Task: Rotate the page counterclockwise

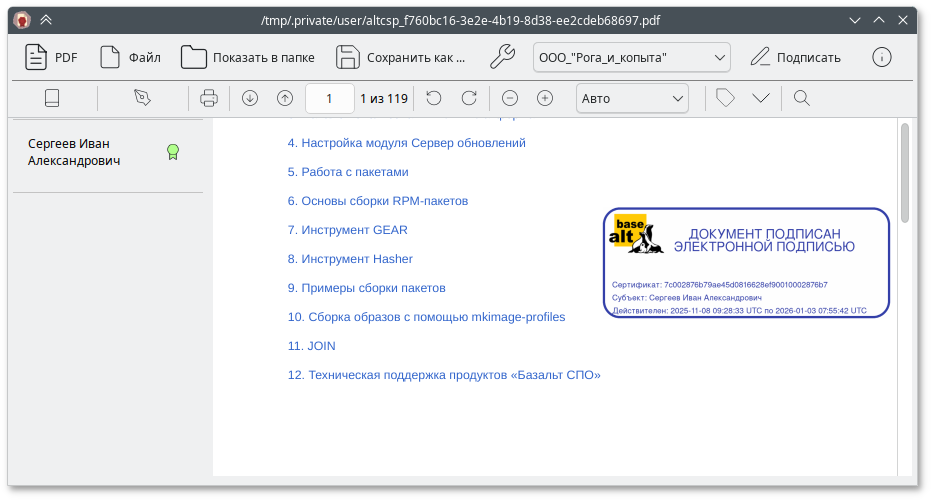Action: 434,98
